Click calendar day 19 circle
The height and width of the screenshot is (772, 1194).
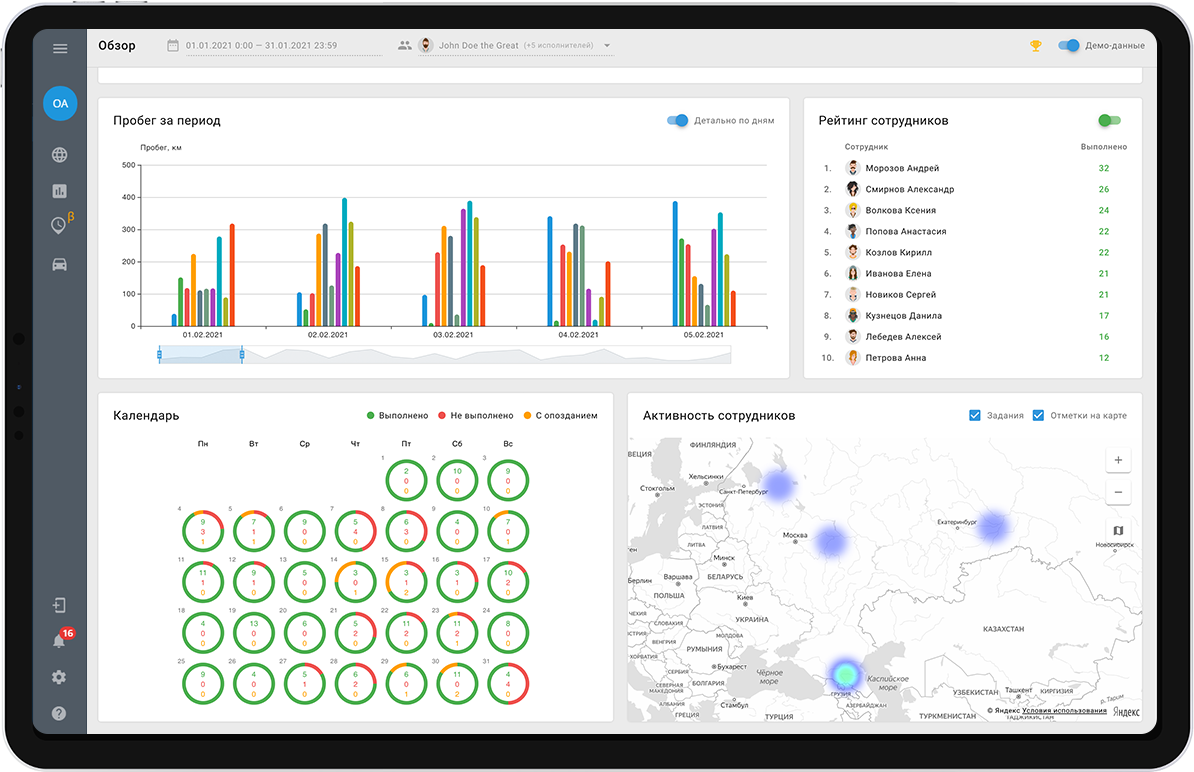pyautogui.click(x=254, y=633)
